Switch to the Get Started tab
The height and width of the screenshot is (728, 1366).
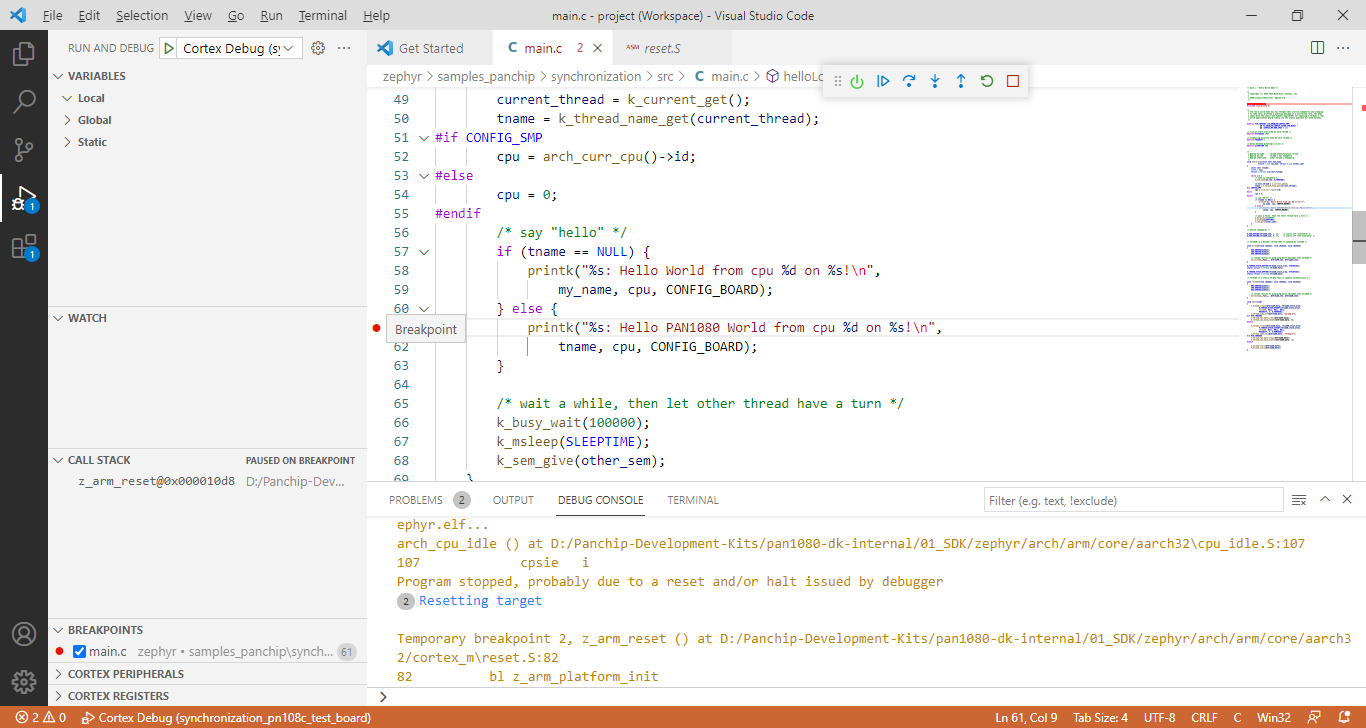coord(430,48)
